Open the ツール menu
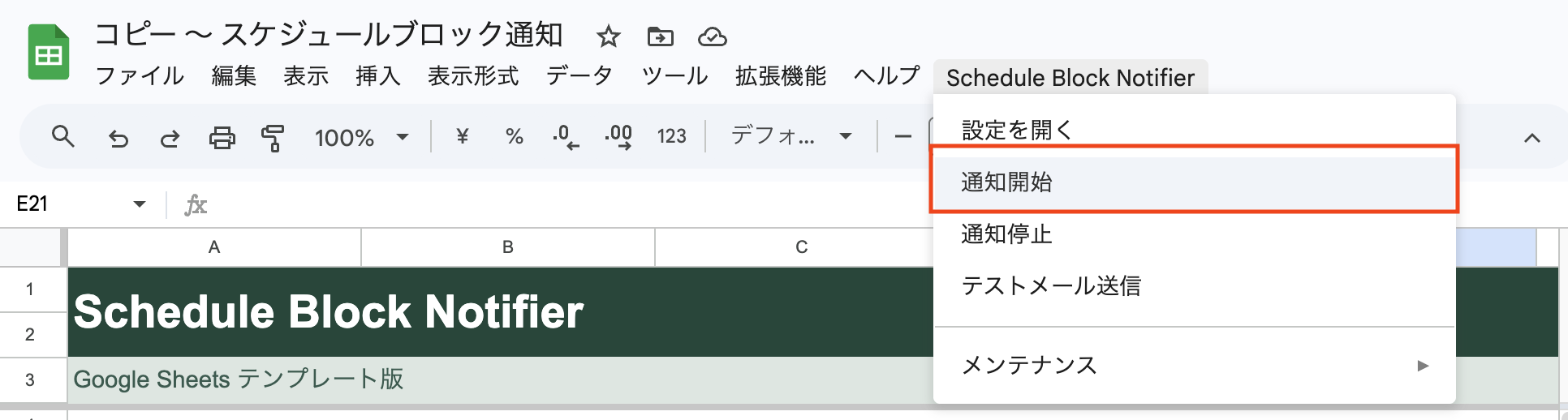Viewport: 1568px width, 420px height. tap(674, 76)
